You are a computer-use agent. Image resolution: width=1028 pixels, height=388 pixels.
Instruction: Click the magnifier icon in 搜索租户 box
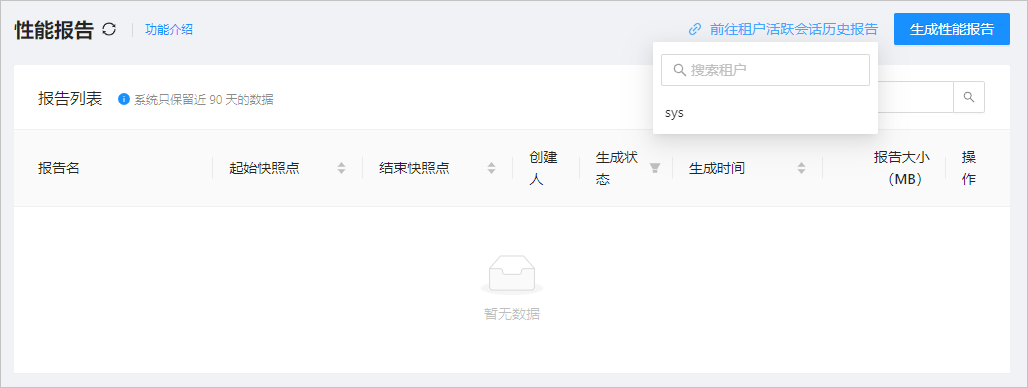point(679,70)
